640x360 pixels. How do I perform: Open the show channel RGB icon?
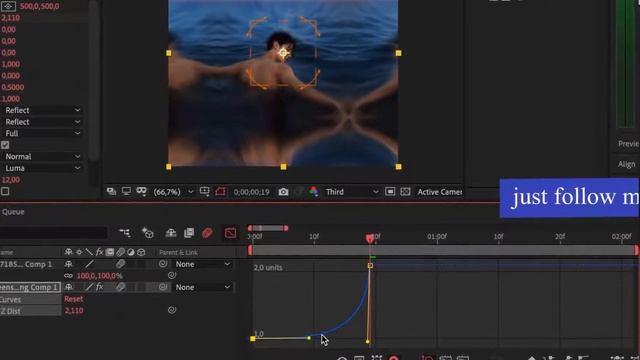point(313,191)
